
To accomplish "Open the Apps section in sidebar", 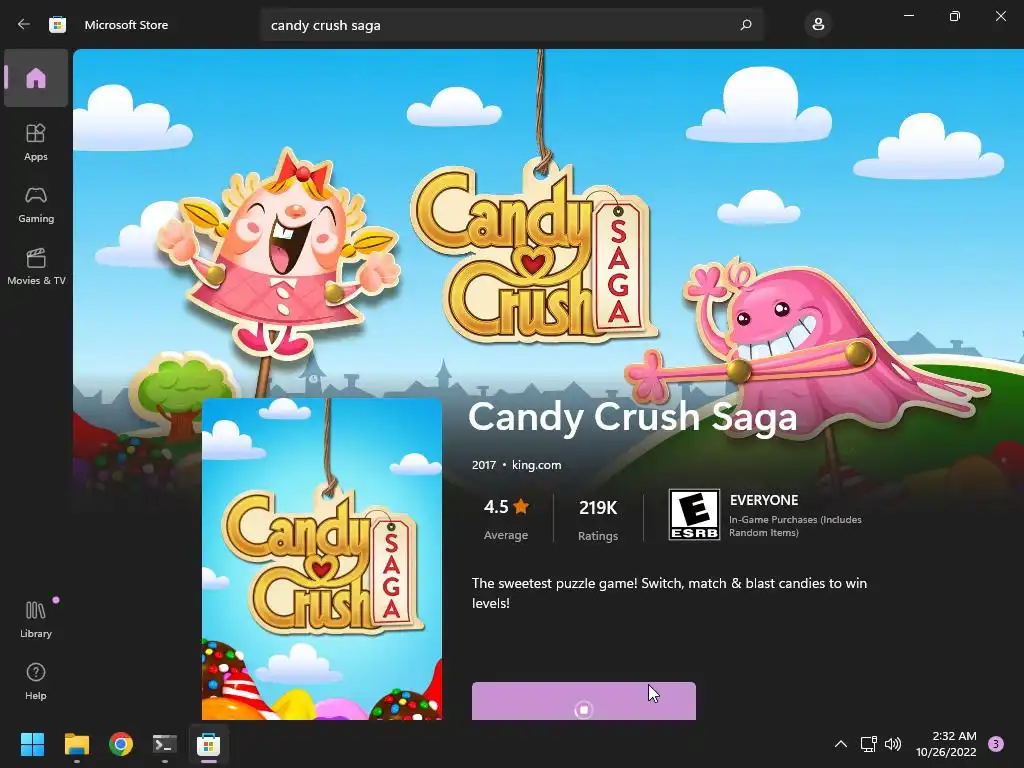I will (36, 142).
